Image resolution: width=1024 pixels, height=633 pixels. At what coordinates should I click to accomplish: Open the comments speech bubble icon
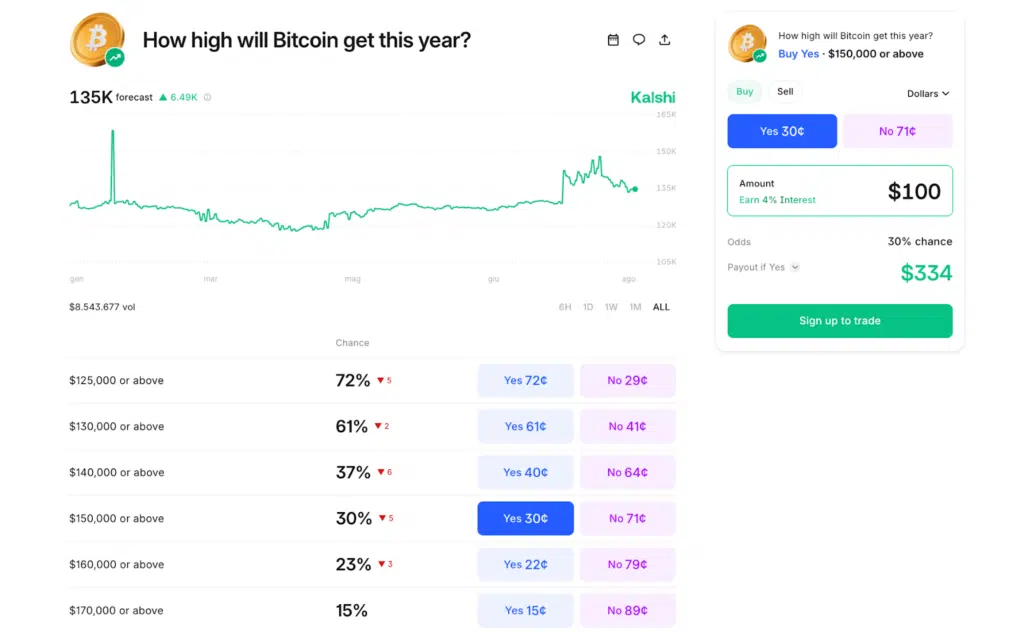click(639, 39)
